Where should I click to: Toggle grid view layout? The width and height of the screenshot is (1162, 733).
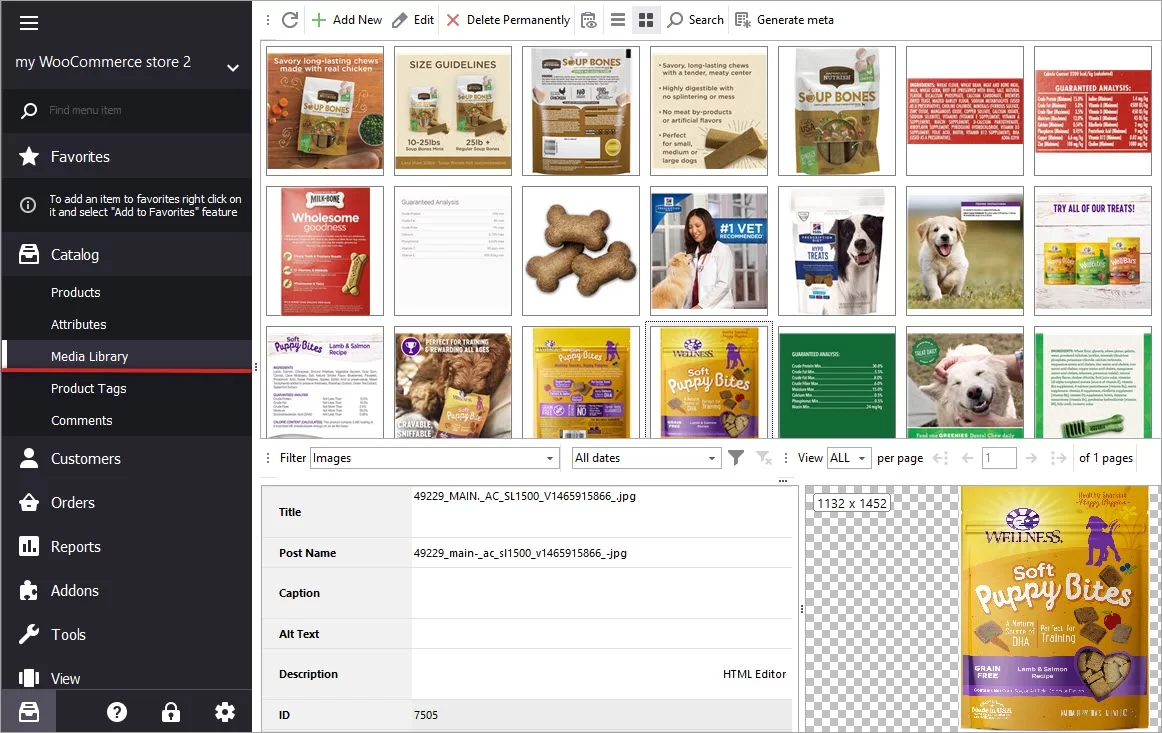(x=645, y=19)
